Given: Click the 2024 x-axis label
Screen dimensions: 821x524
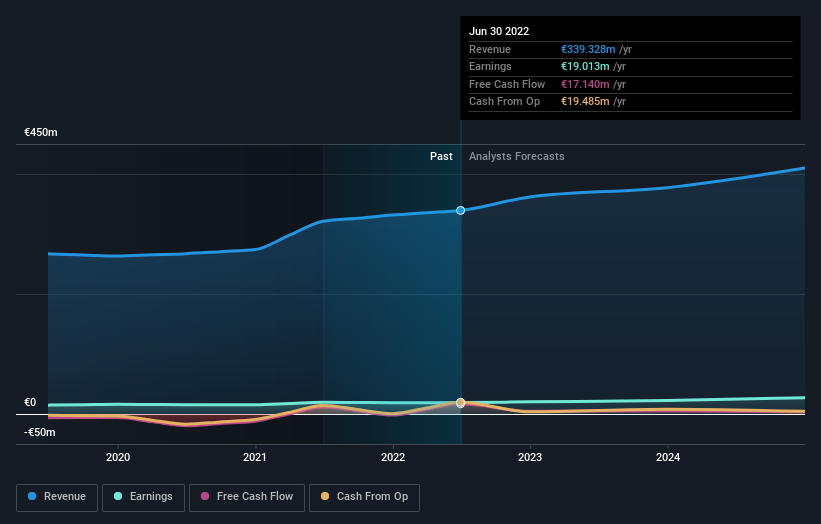Looking at the screenshot, I should point(668,458).
